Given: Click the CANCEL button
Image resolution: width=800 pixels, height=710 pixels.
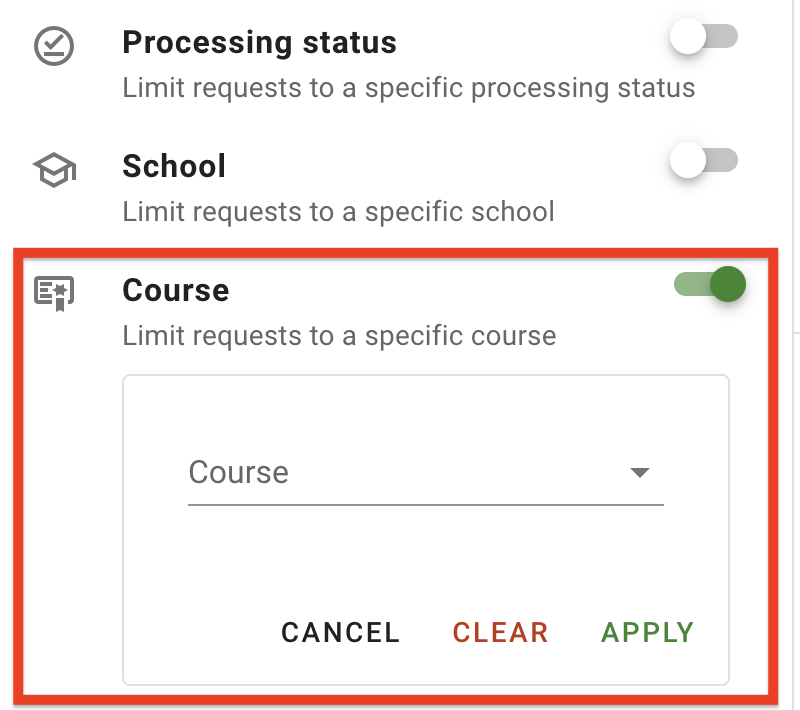Looking at the screenshot, I should [339, 632].
